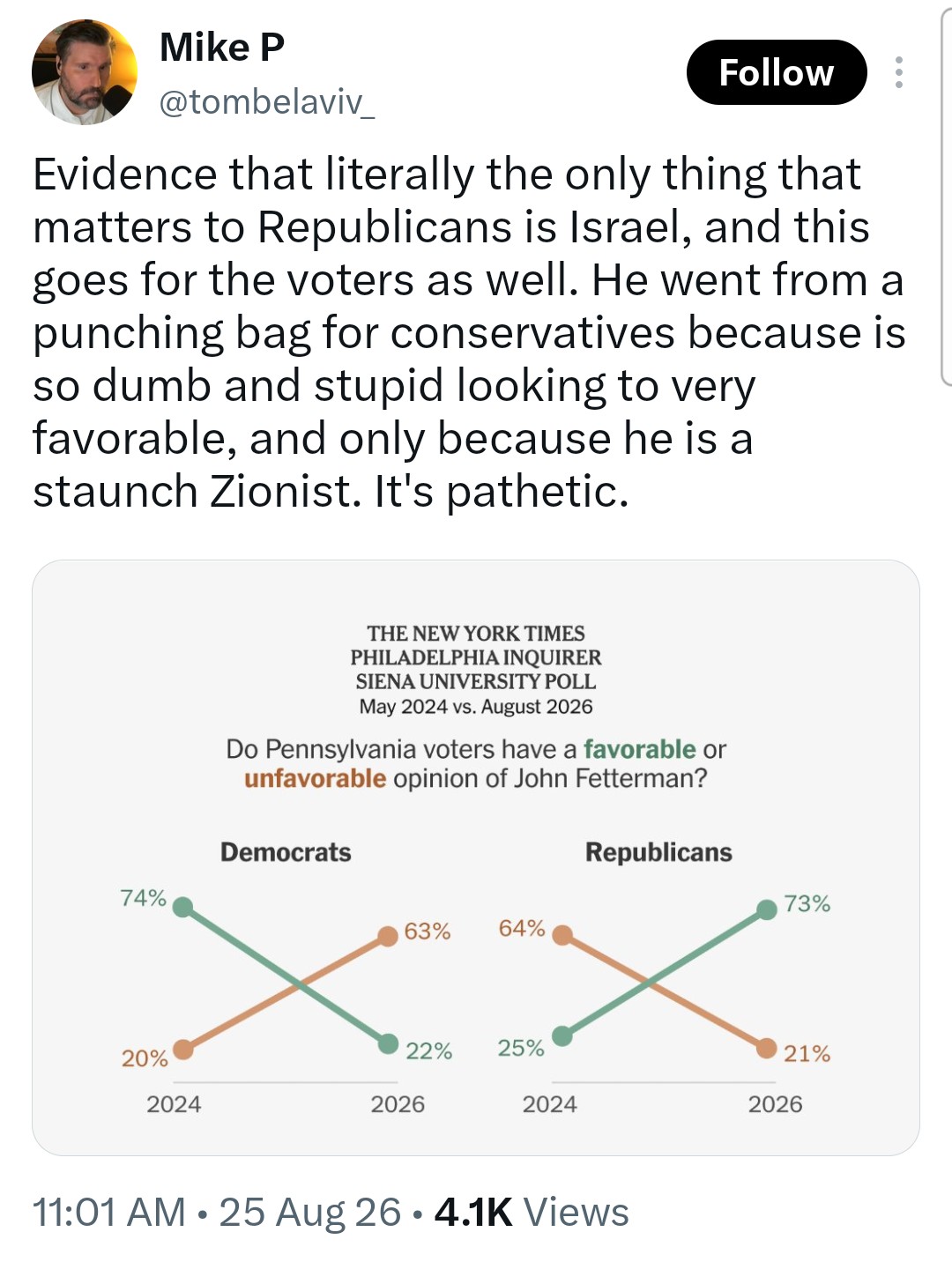Click the orange 64% Republicans data point

click(x=562, y=935)
